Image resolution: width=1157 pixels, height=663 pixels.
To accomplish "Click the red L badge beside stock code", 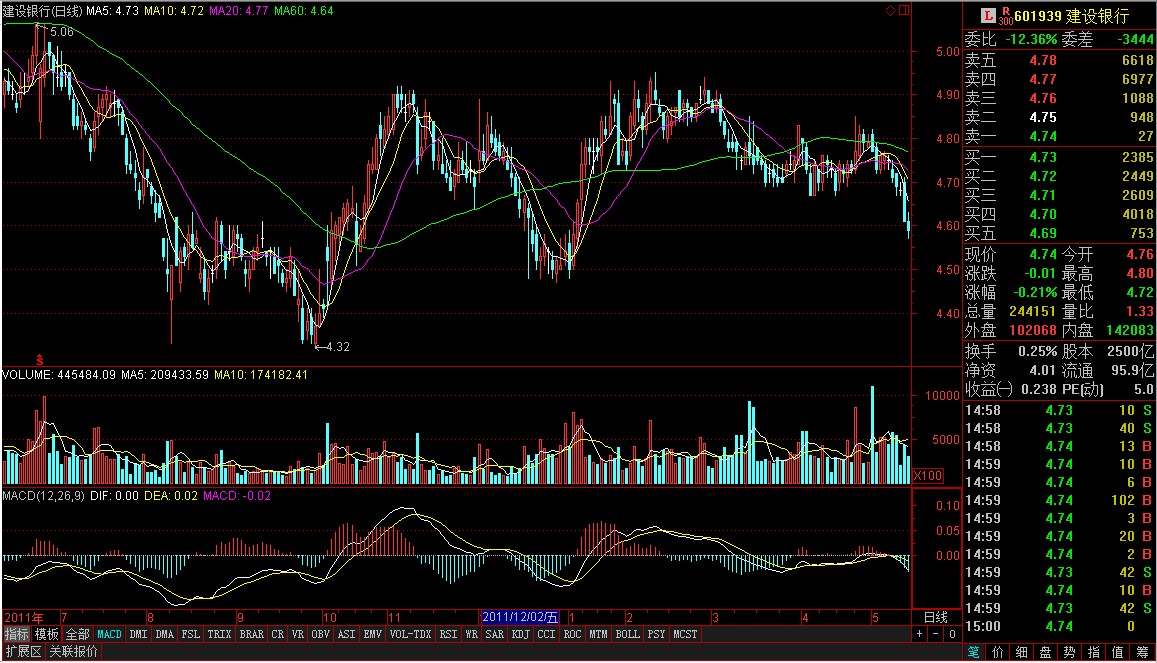I will [x=988, y=16].
